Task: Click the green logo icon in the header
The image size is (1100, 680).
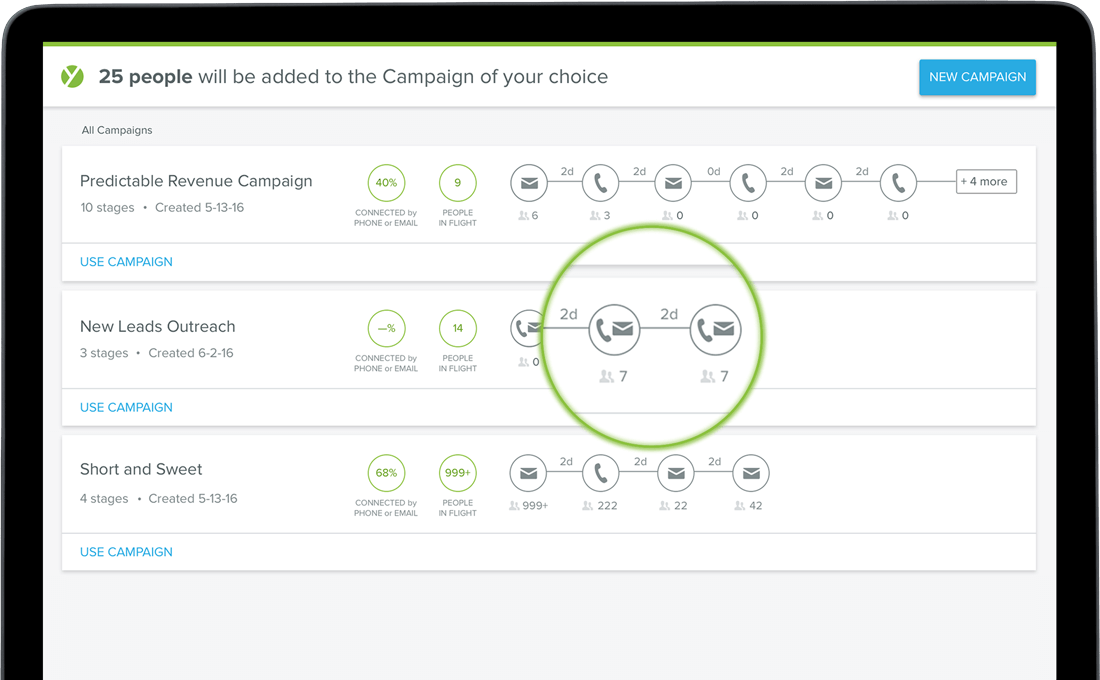Action: [x=72, y=76]
